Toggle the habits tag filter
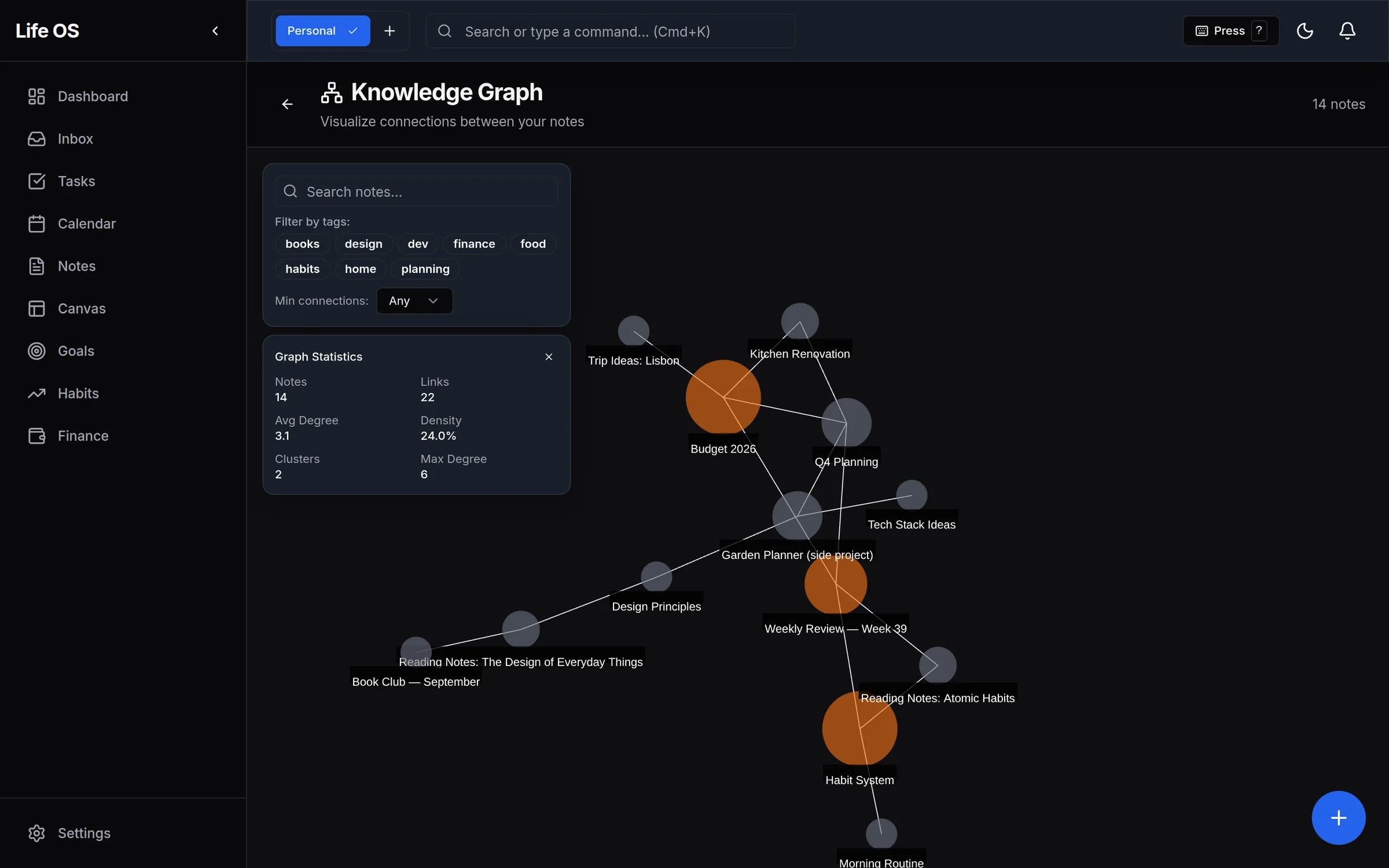This screenshot has height=868, width=1389. (x=302, y=269)
